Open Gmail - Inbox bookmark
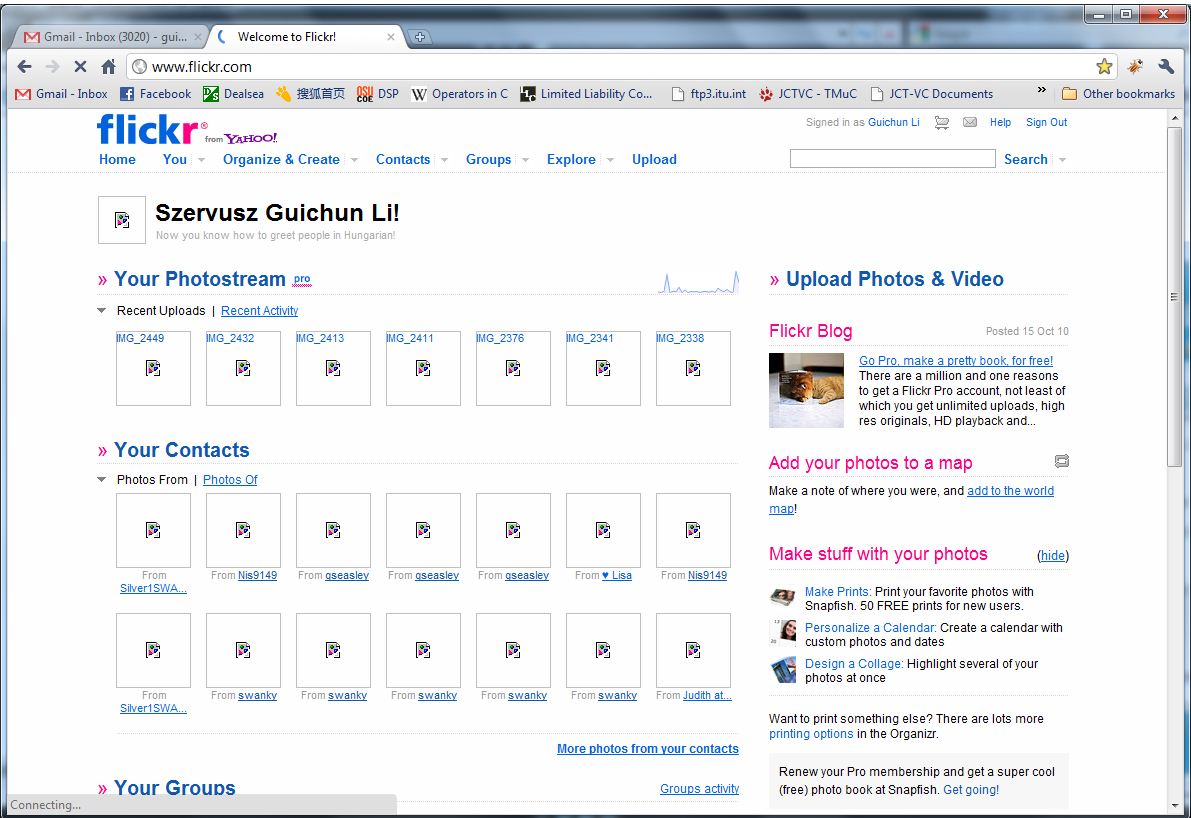 click(62, 94)
